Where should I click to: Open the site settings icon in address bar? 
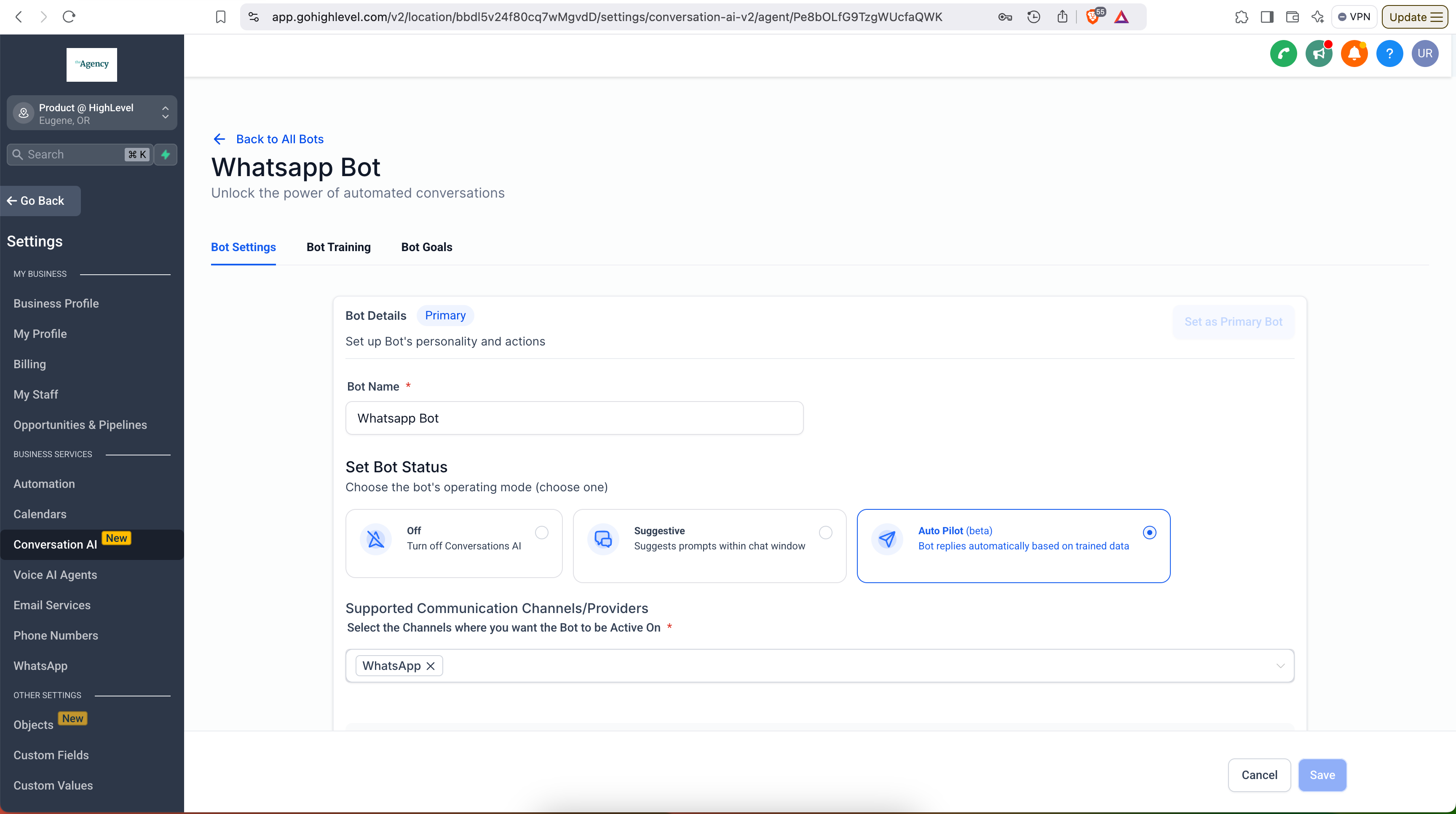(254, 17)
